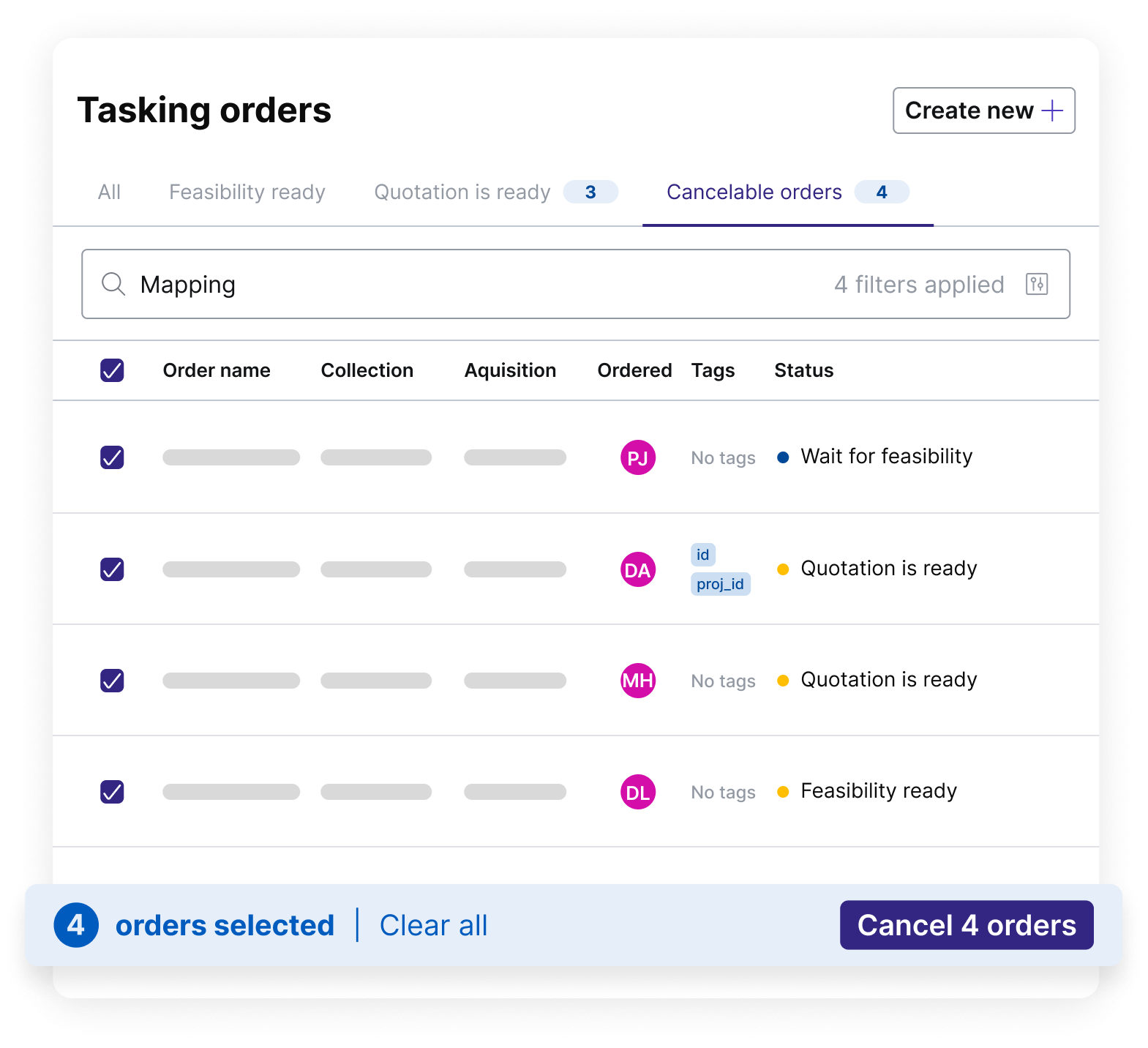1148x1048 pixels.
Task: Click the 4 filters applied text
Action: click(918, 284)
